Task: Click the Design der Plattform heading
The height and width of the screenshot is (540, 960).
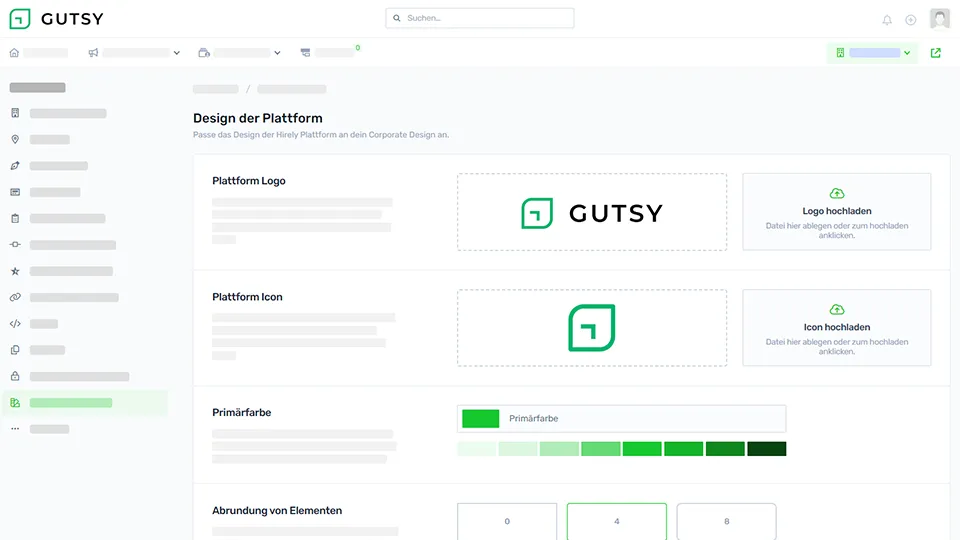Action: tap(258, 118)
